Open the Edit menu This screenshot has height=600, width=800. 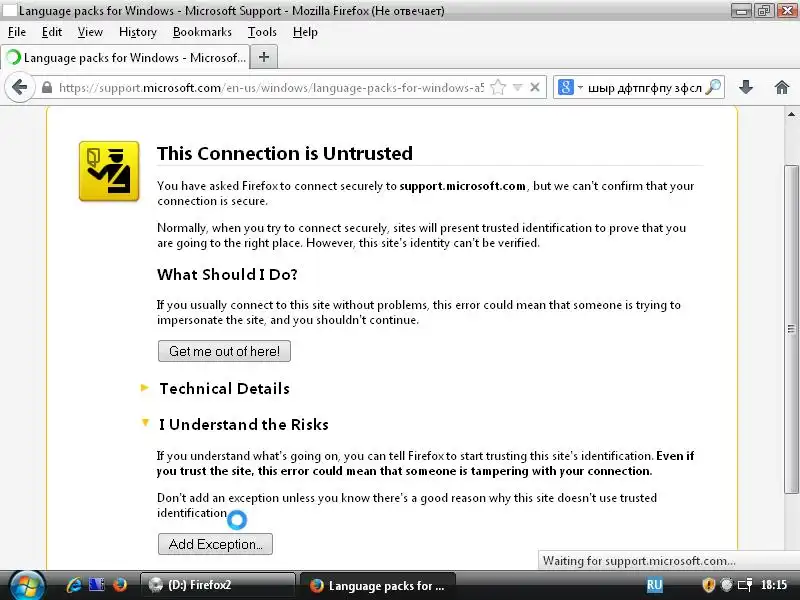pos(52,32)
